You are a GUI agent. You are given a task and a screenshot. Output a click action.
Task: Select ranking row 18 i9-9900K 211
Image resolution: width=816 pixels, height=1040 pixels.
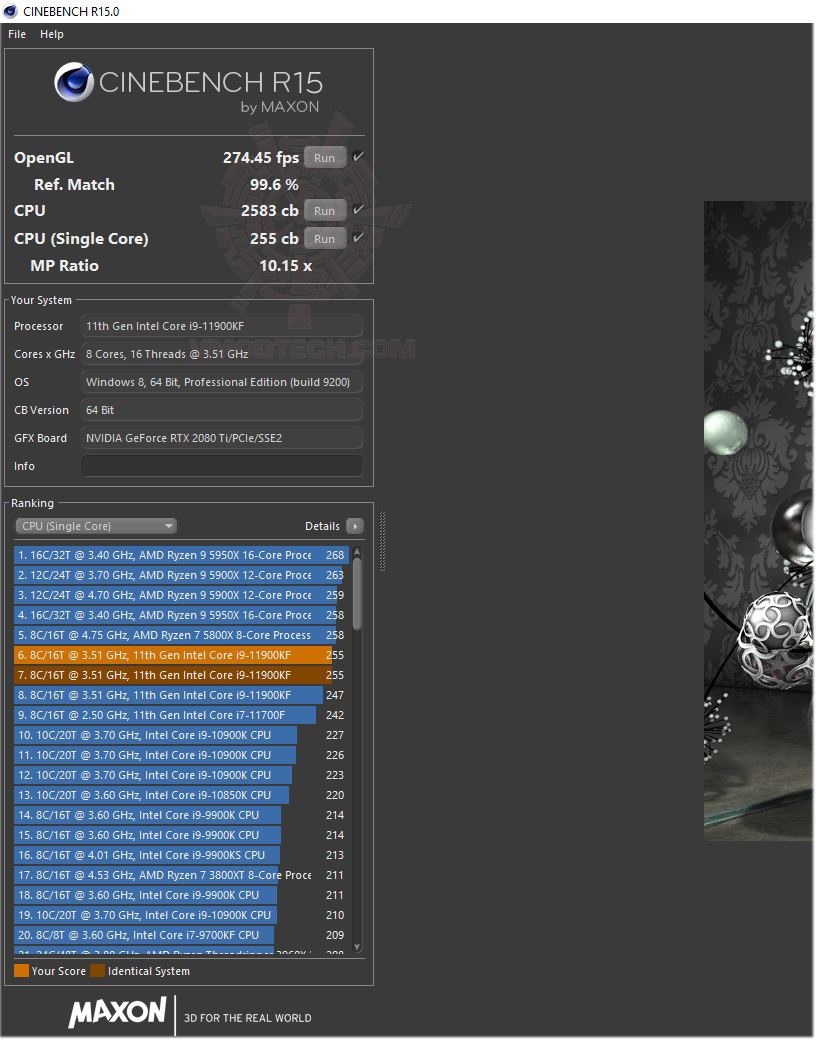pos(180,895)
